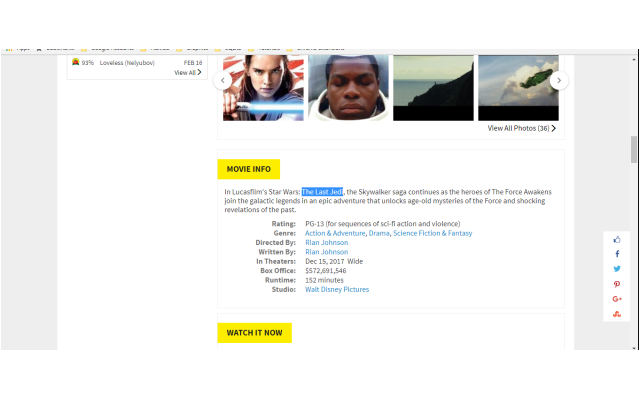
Task: Open the Millennium Falcon sky photo thumbnail
Action: [x=518, y=88]
